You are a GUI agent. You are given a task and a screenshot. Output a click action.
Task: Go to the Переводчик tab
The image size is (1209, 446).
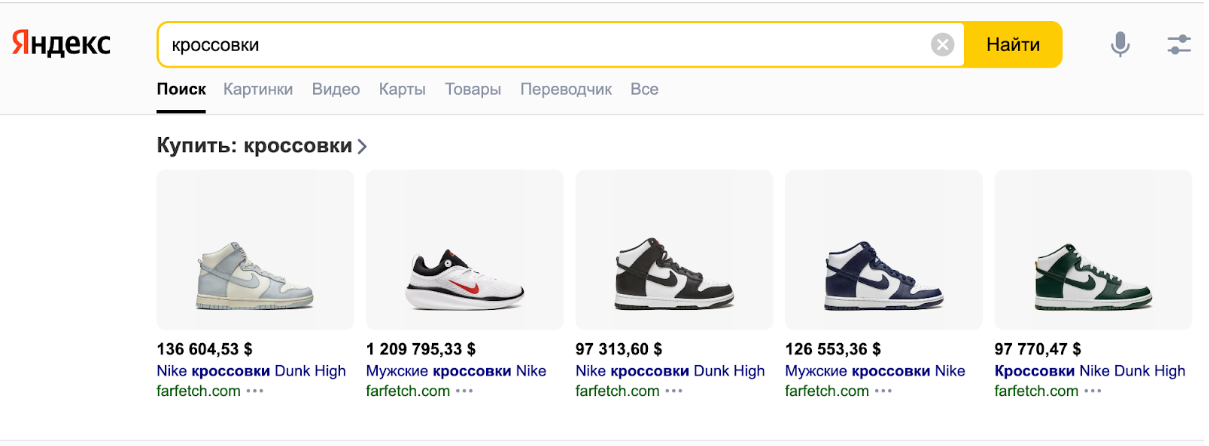tap(566, 89)
